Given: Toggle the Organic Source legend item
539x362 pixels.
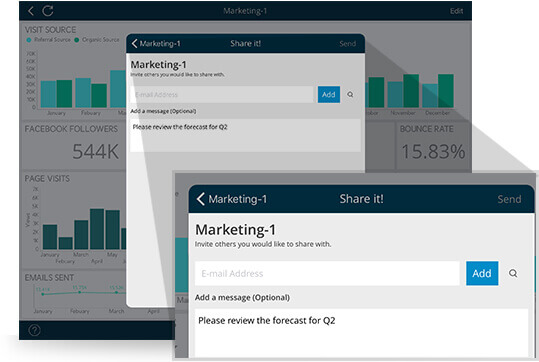Looking at the screenshot, I should pos(97,40).
